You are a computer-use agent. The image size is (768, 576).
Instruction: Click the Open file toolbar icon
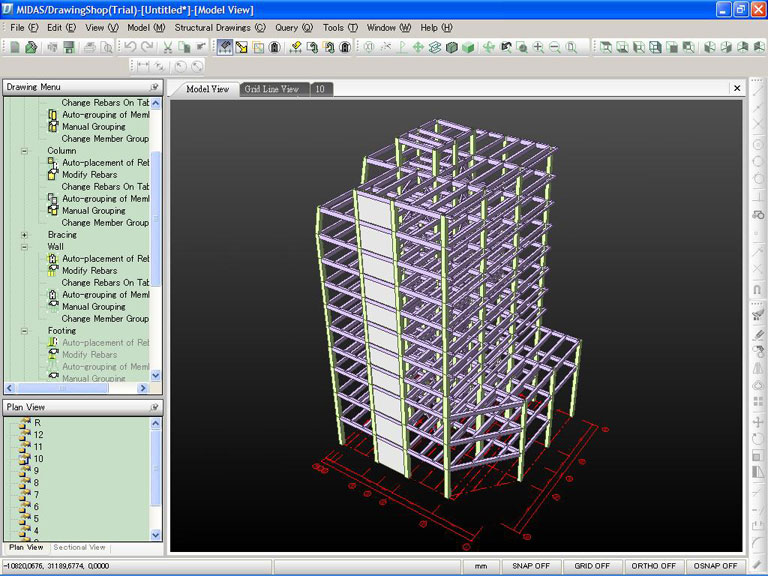[x=31, y=47]
